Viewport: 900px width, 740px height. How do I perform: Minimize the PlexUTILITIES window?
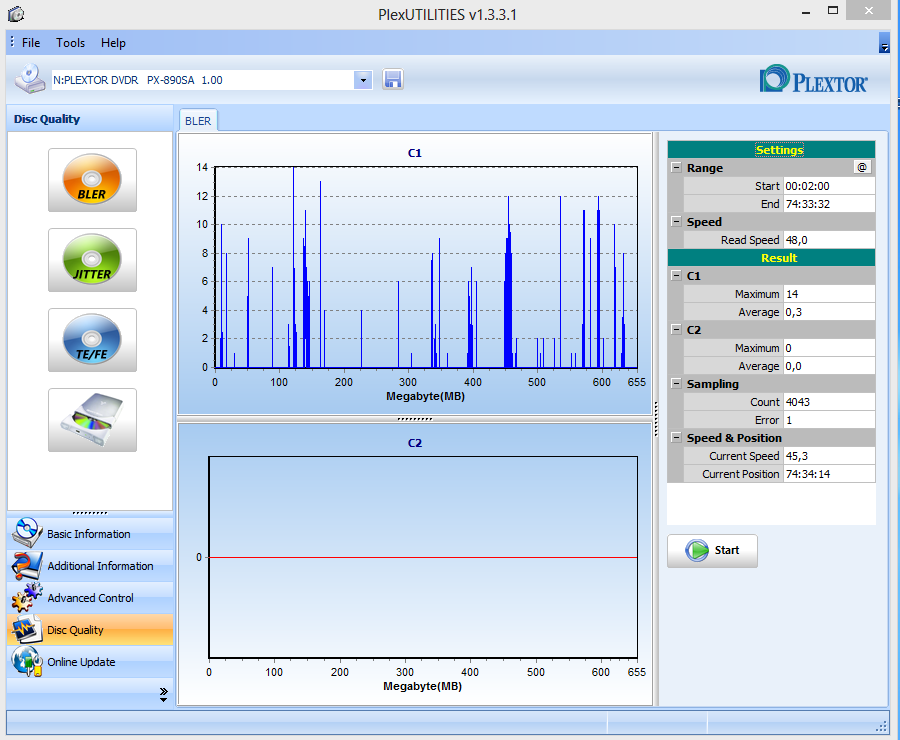point(806,11)
